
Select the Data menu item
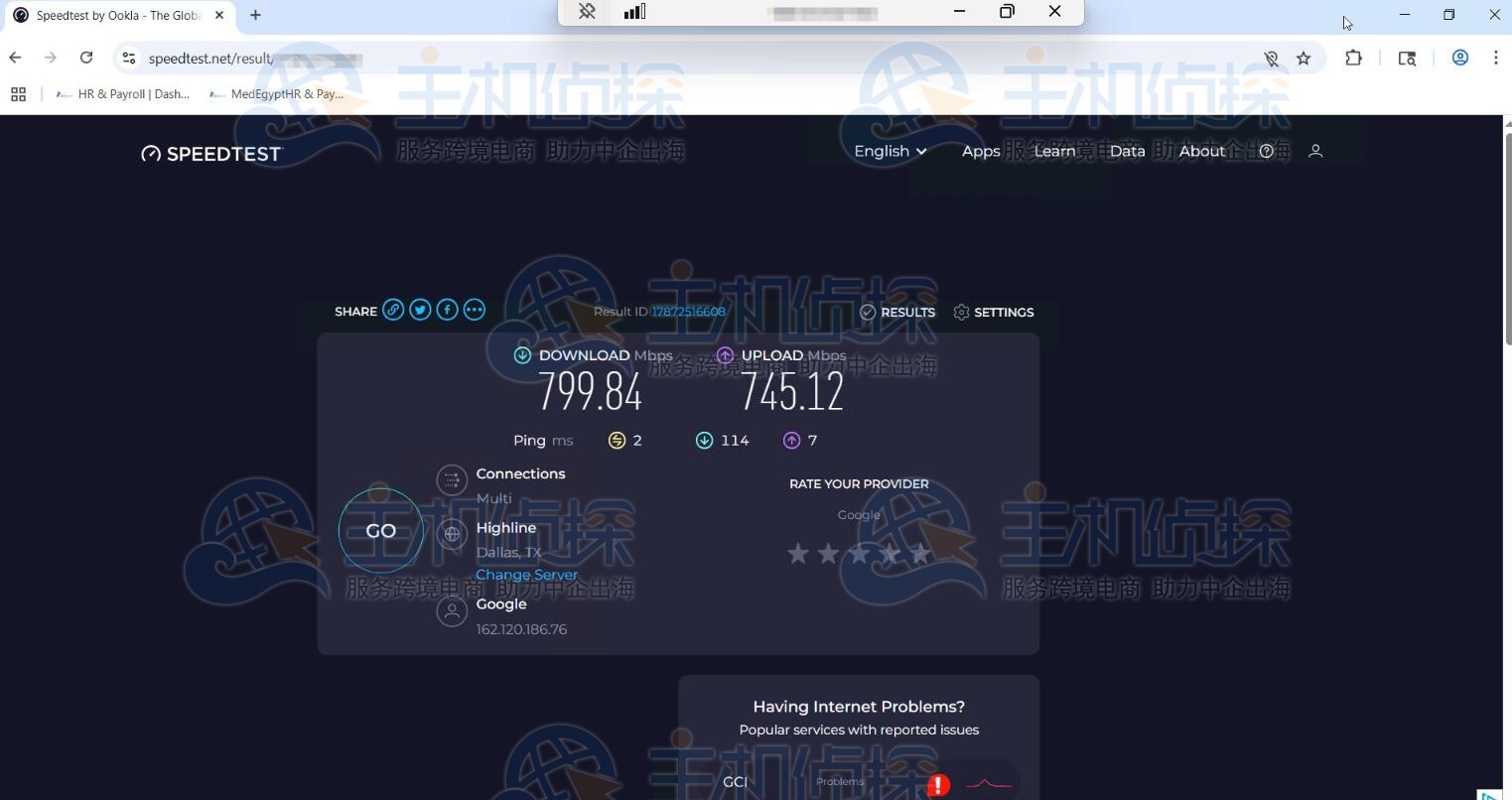tap(1127, 151)
